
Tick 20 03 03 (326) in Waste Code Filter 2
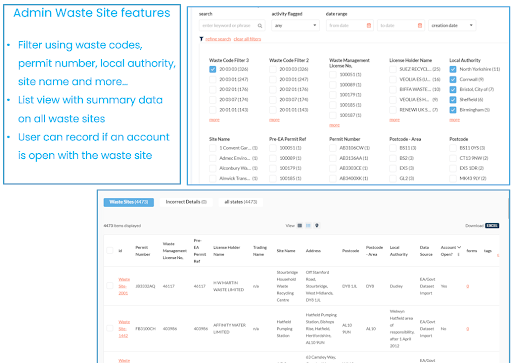click(273, 69)
